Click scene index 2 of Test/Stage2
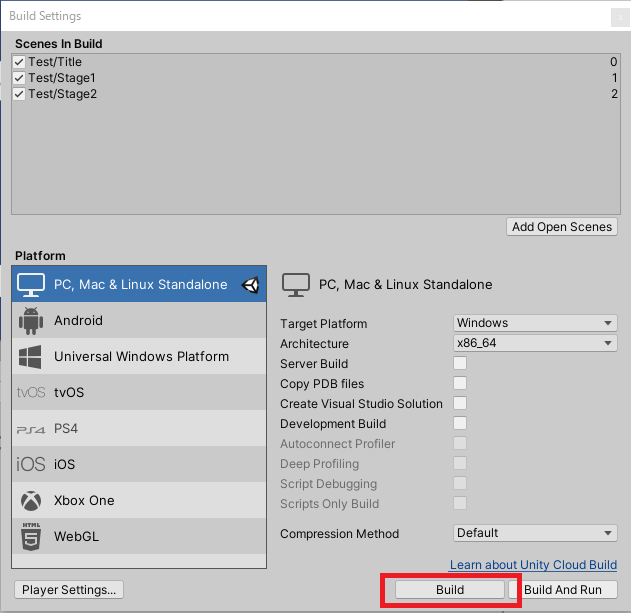Image resolution: width=631 pixels, height=613 pixels. point(614,94)
